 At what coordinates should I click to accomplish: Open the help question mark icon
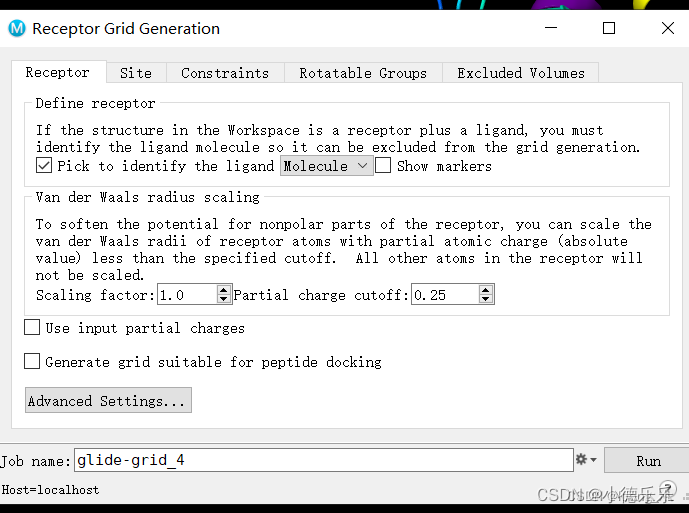[x=667, y=488]
